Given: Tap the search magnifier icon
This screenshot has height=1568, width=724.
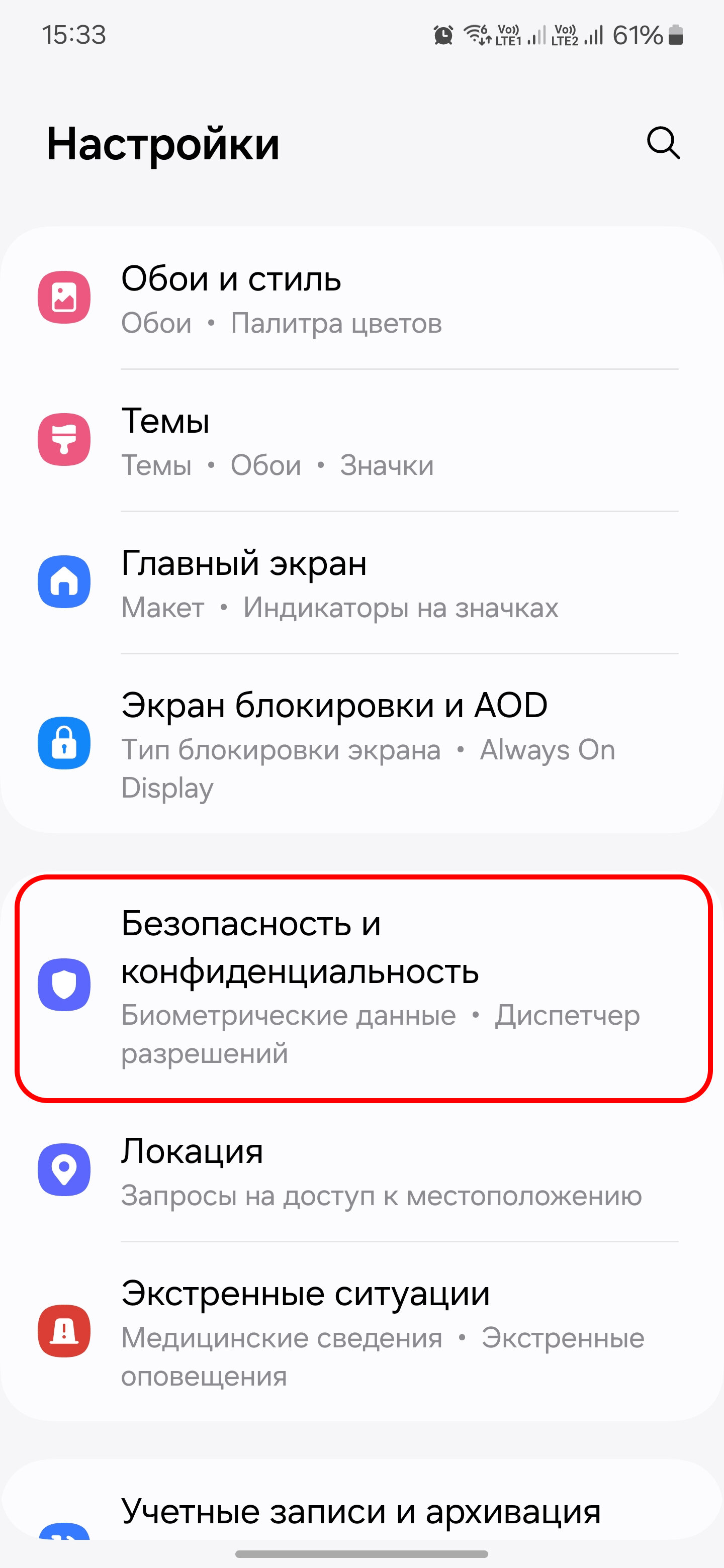Looking at the screenshot, I should [x=663, y=143].
